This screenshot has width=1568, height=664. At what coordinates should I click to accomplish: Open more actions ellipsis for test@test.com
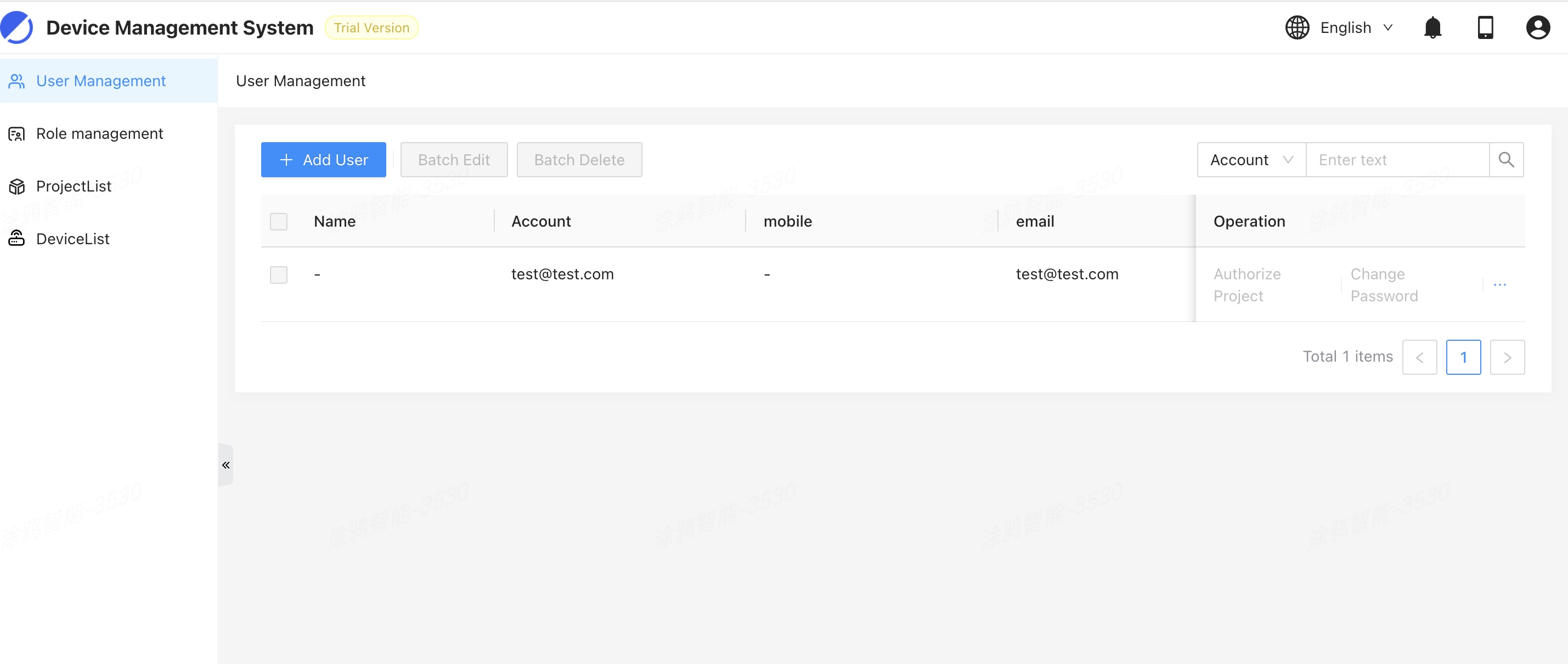1499,284
